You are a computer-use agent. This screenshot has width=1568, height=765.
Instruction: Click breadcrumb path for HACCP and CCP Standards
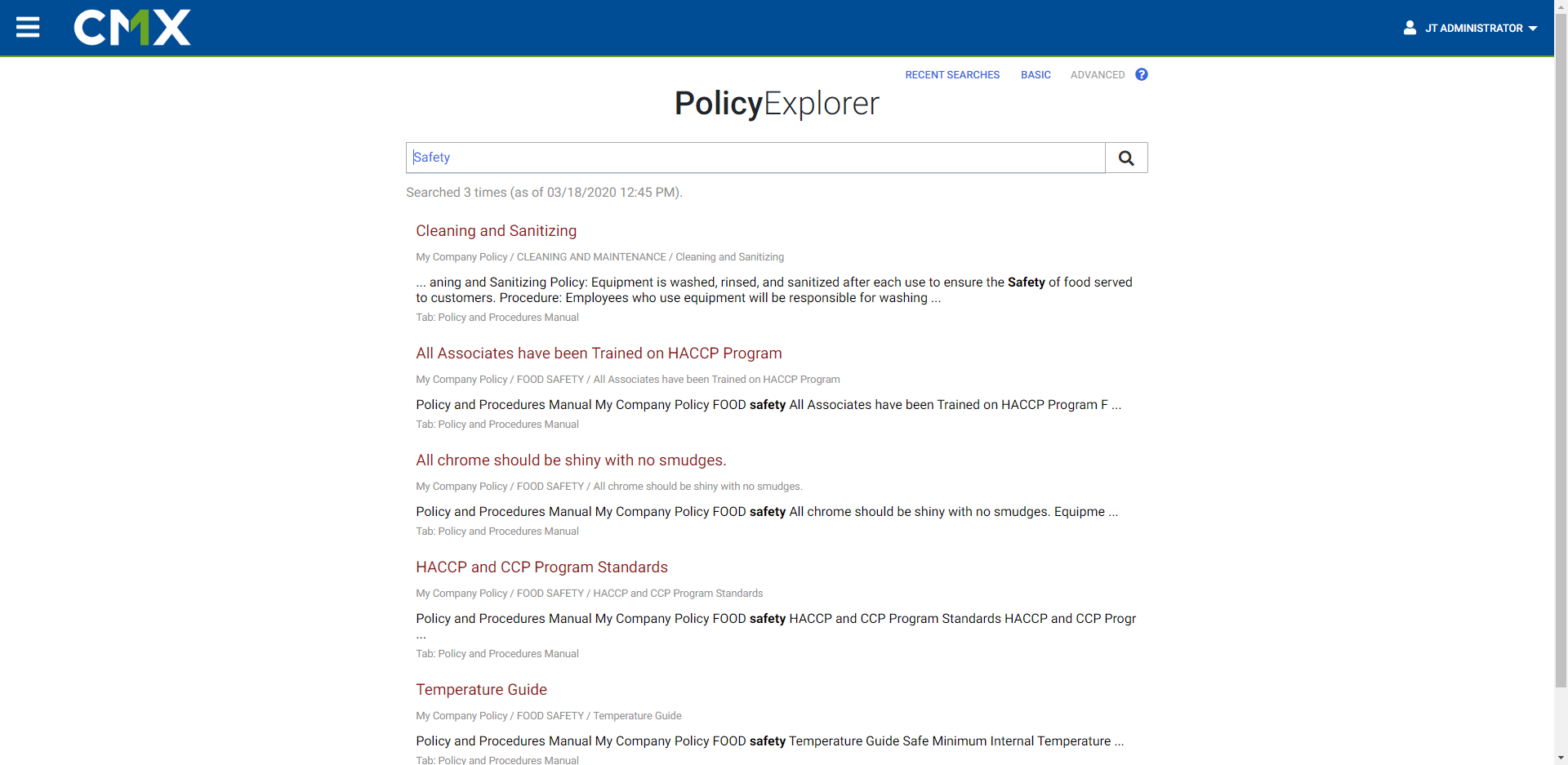pos(590,594)
